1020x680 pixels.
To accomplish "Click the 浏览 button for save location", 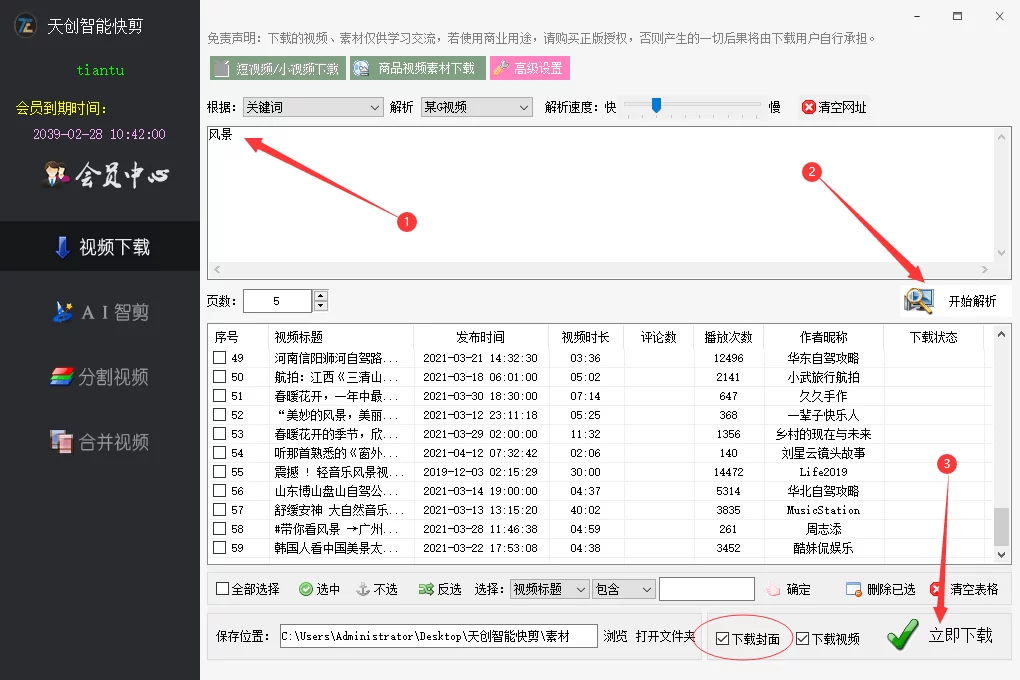I will (x=615, y=636).
